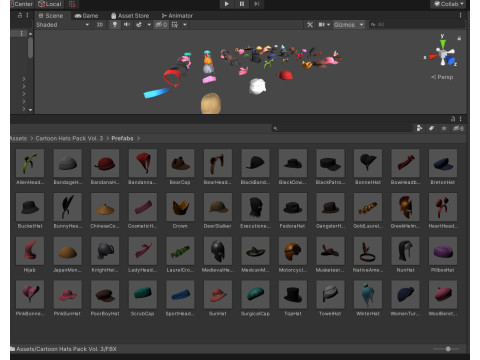
Task: Select the NunHat prefab icon
Action: click(405, 251)
